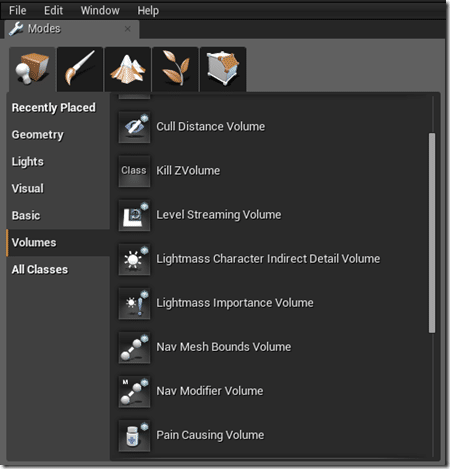Close the Modes tab

128,29
